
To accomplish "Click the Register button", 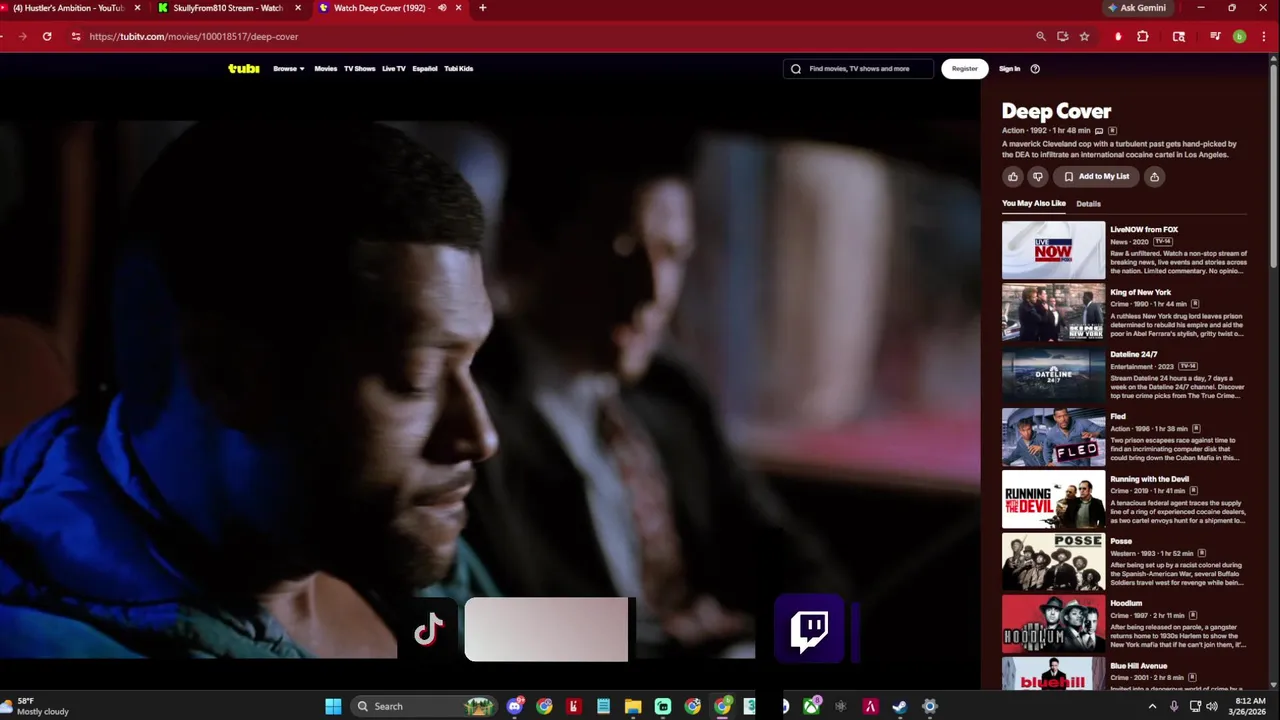I will click(965, 69).
